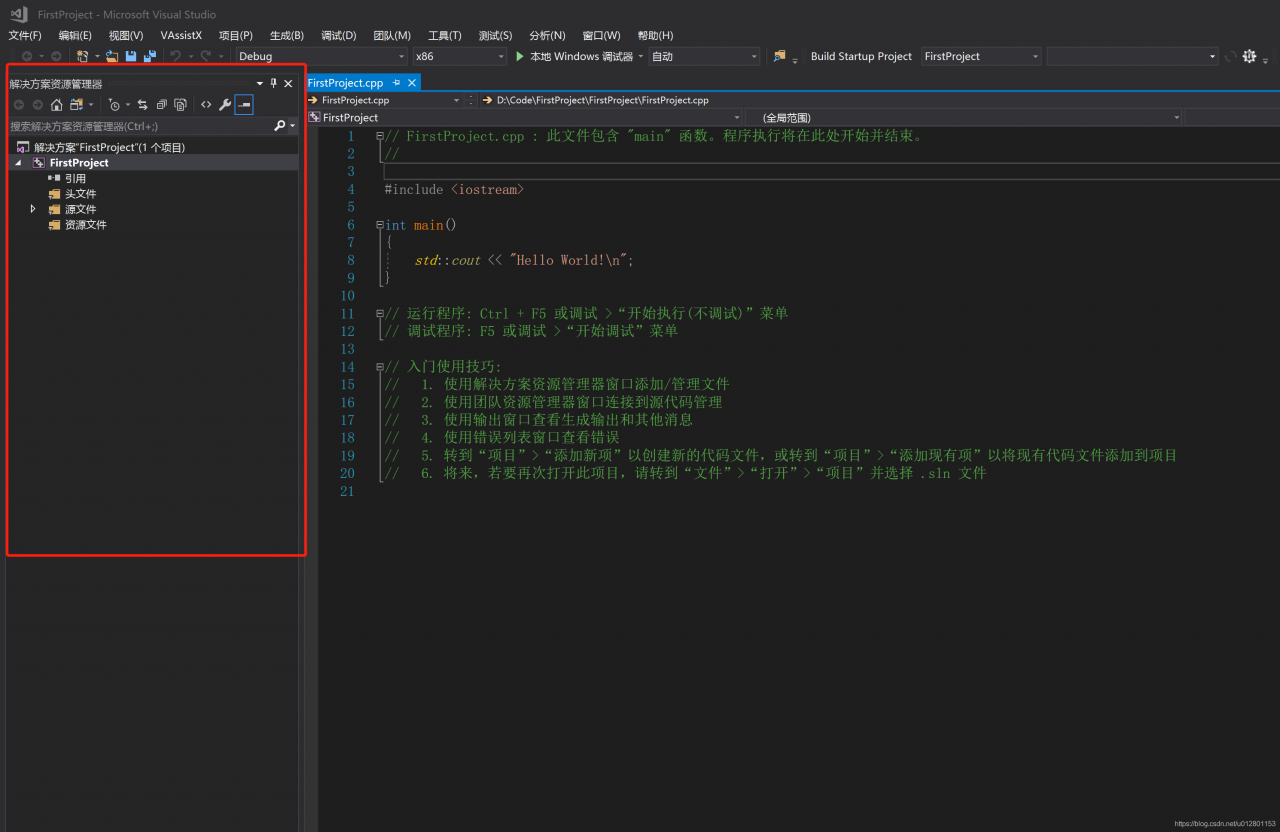Open the Debug configuration dropdown

point(321,57)
